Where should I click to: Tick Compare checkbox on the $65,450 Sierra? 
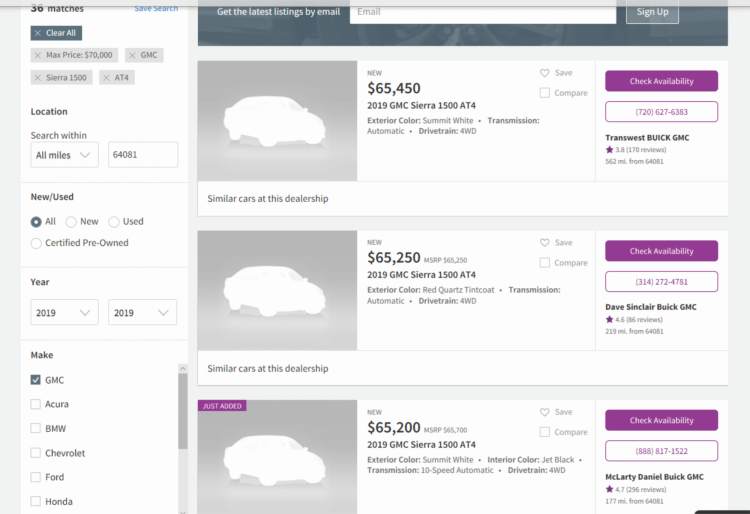pos(544,93)
